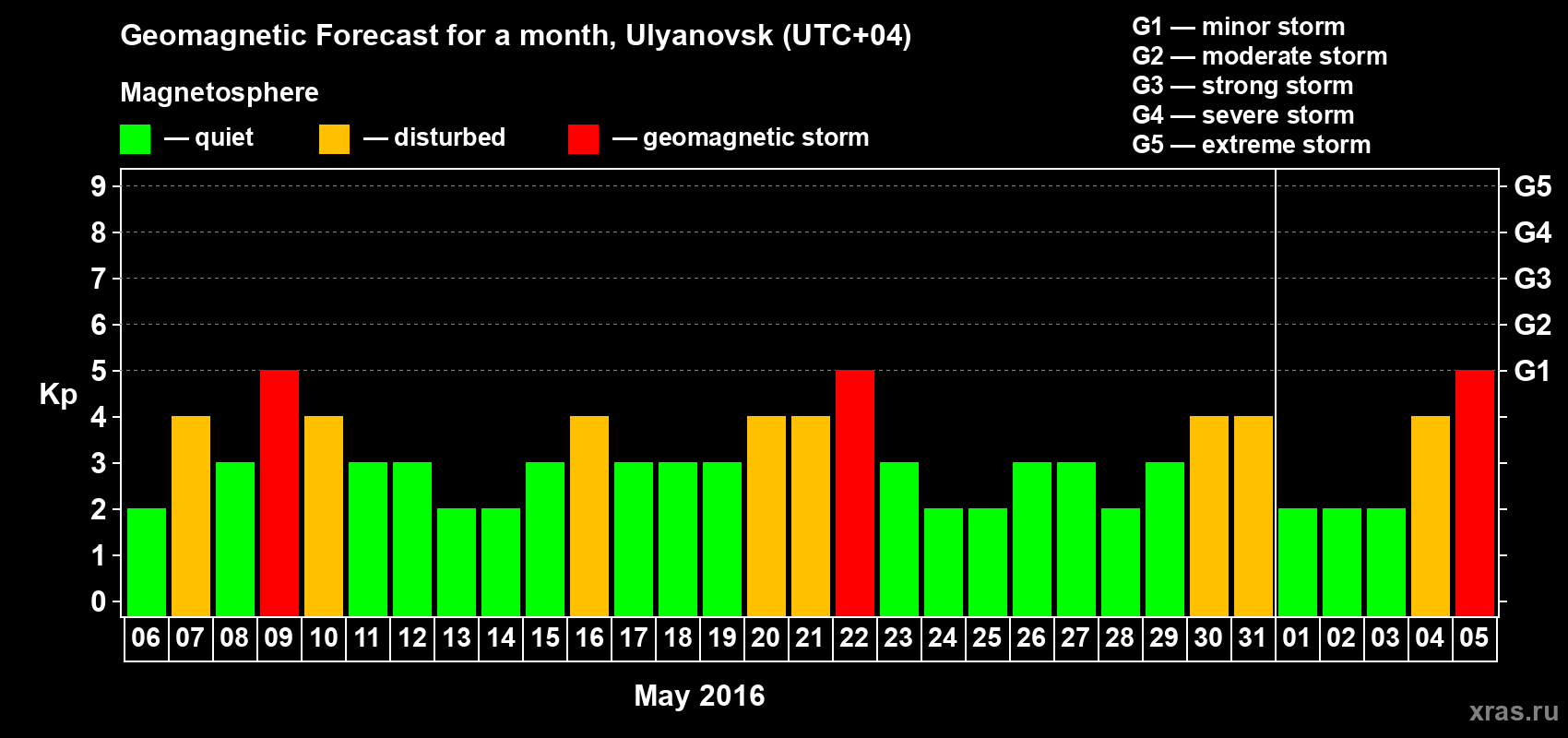This screenshot has height=738, width=1568.
Task: Click the orange bar for day 10
Action: click(324, 517)
